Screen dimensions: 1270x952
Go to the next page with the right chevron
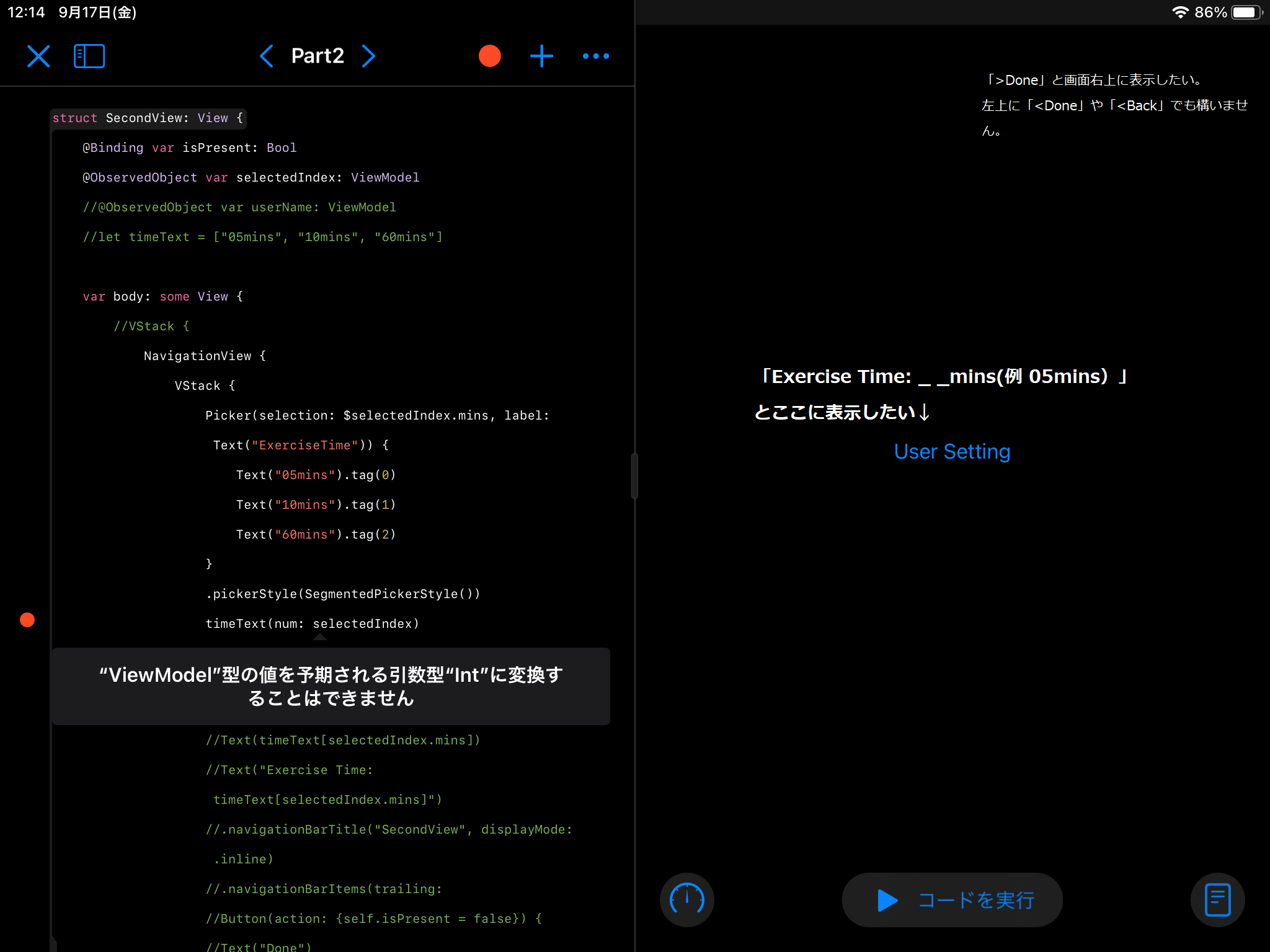tap(369, 56)
